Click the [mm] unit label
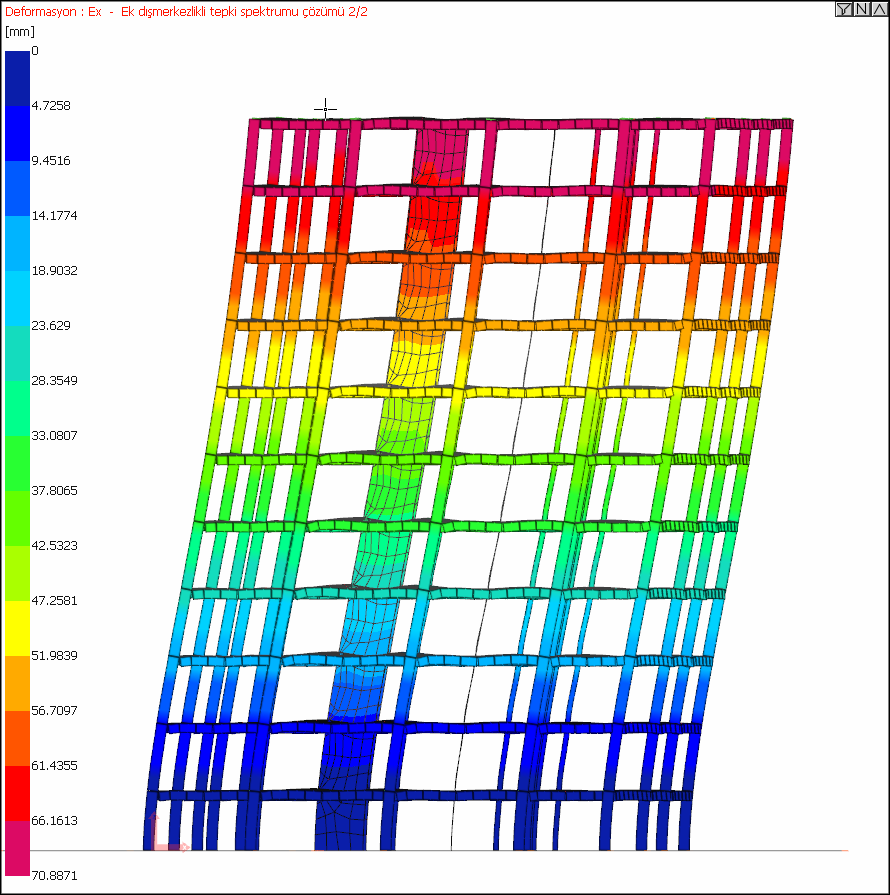Screen dimensions: 890x895 click(x=19, y=31)
